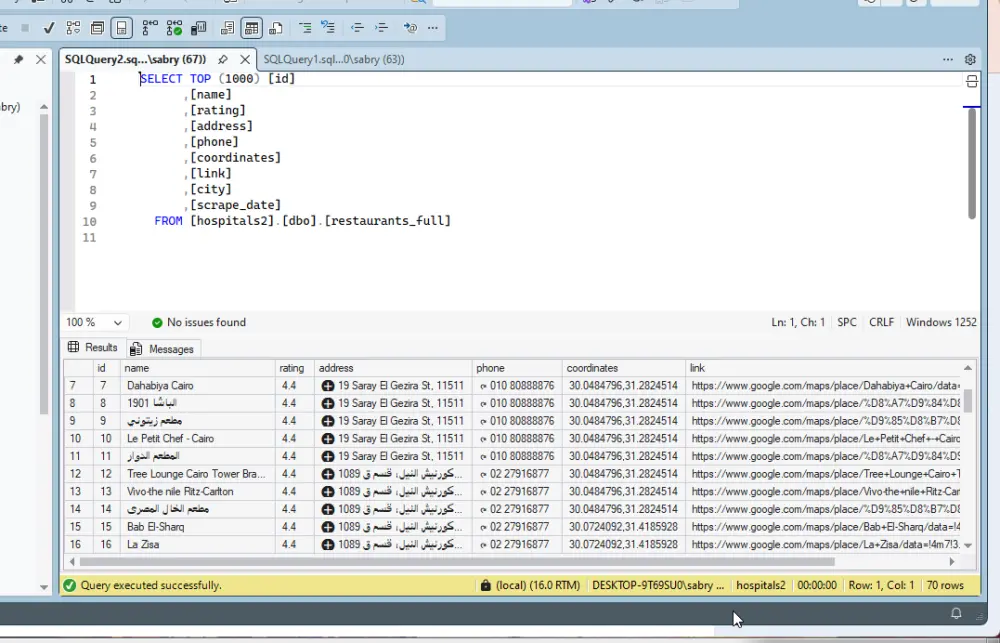This screenshot has height=643, width=1000.
Task: Click the left panel scroll up arrow
Action: point(43,107)
